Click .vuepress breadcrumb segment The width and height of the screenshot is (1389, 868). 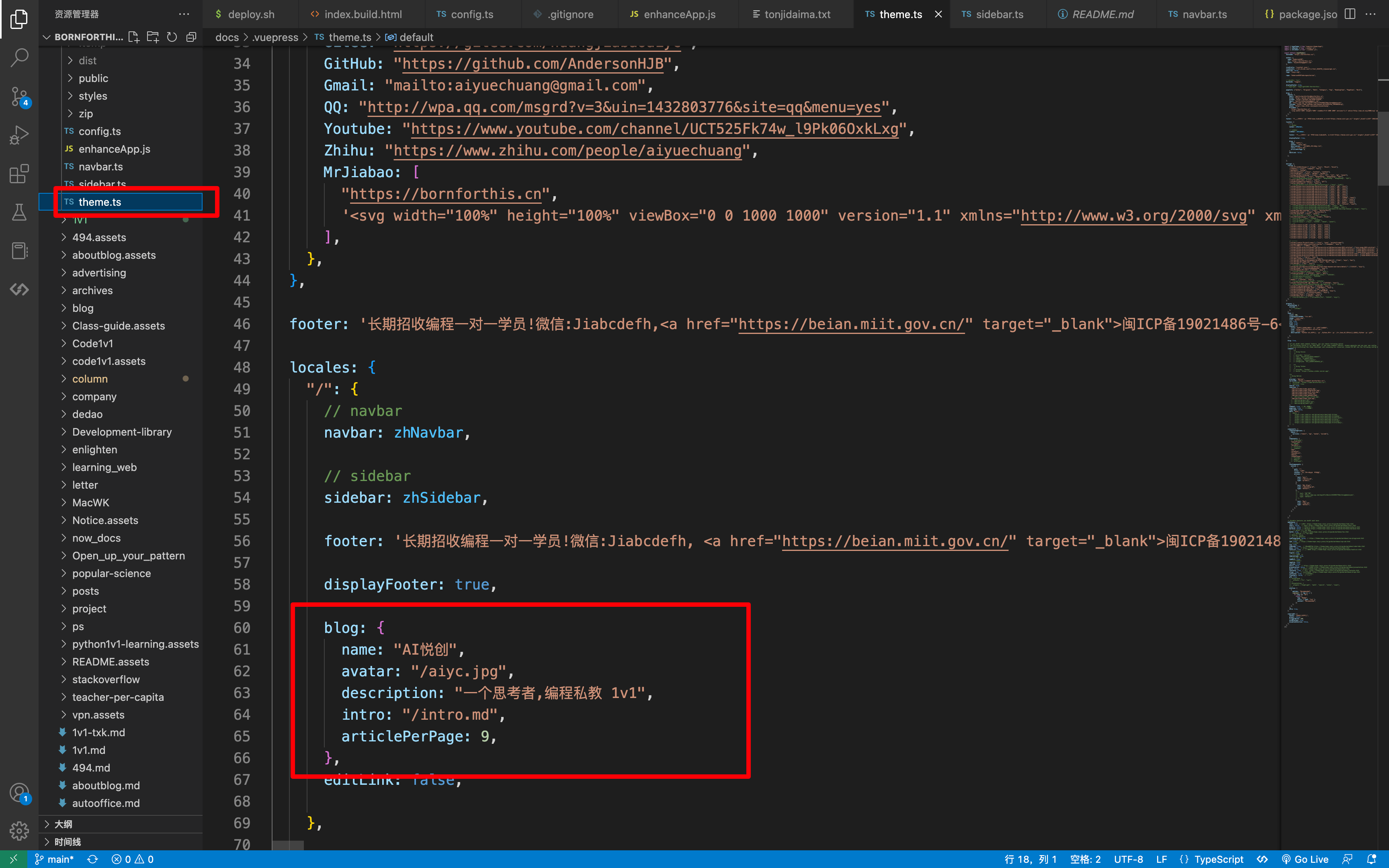point(275,37)
